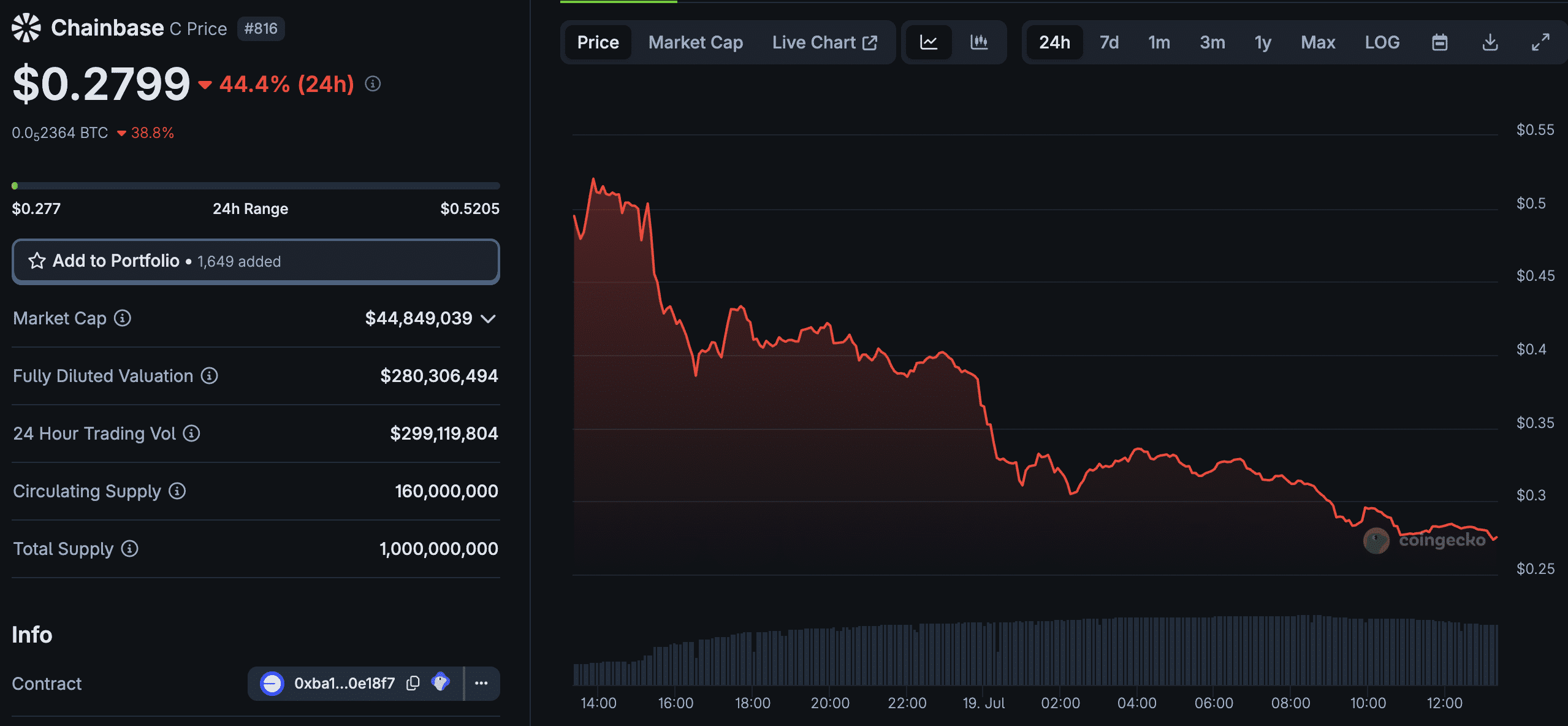Click the $44,849,039 market cap value
The height and width of the screenshot is (726, 1568).
click(x=419, y=318)
